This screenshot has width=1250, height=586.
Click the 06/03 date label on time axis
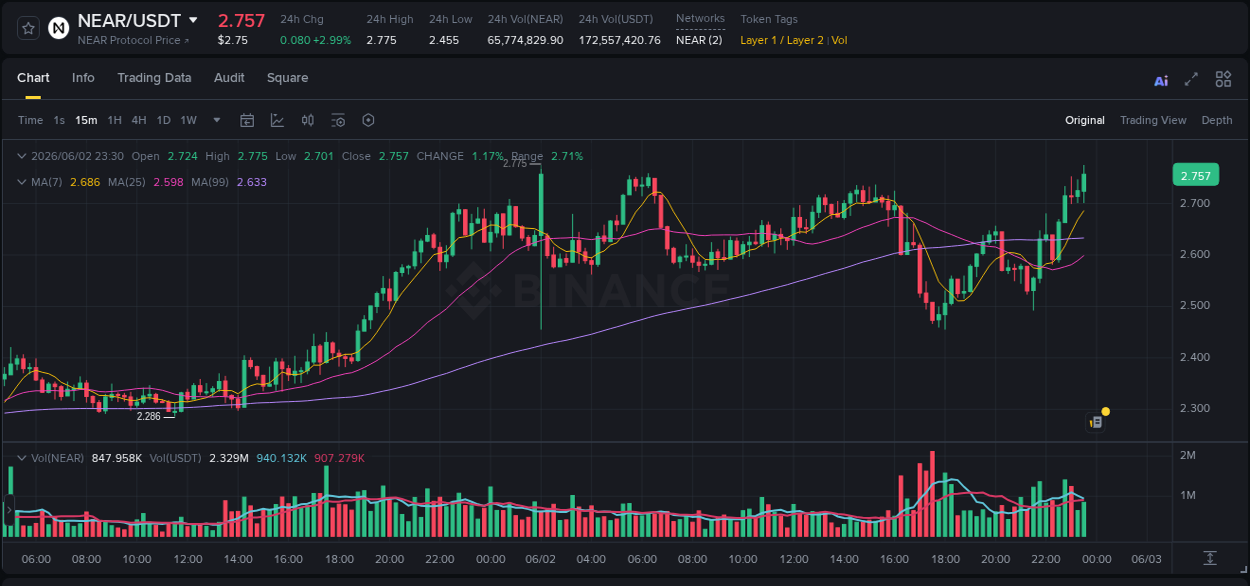1146,559
